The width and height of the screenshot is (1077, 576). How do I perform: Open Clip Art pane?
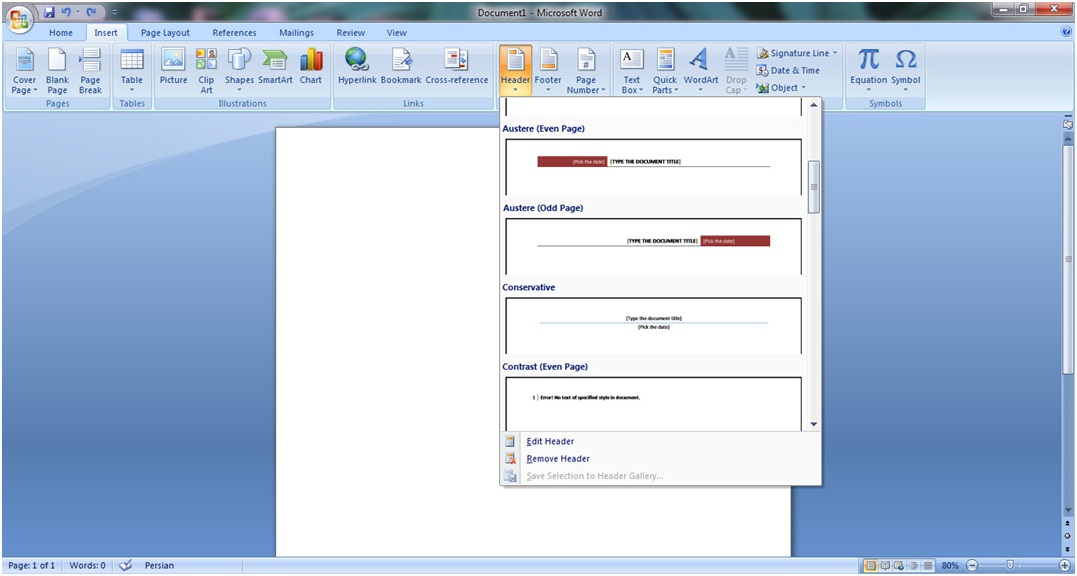(206, 71)
